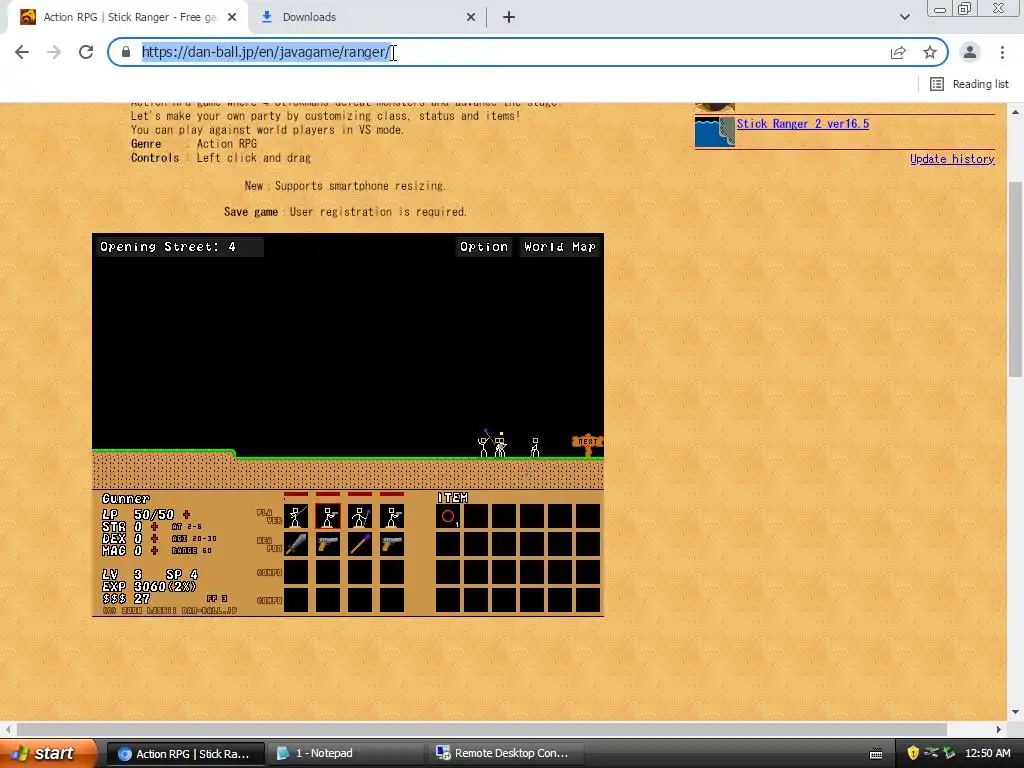Viewport: 1024px width, 768px height.
Task: Expand the tab search dropdown chevron
Action: [x=904, y=17]
